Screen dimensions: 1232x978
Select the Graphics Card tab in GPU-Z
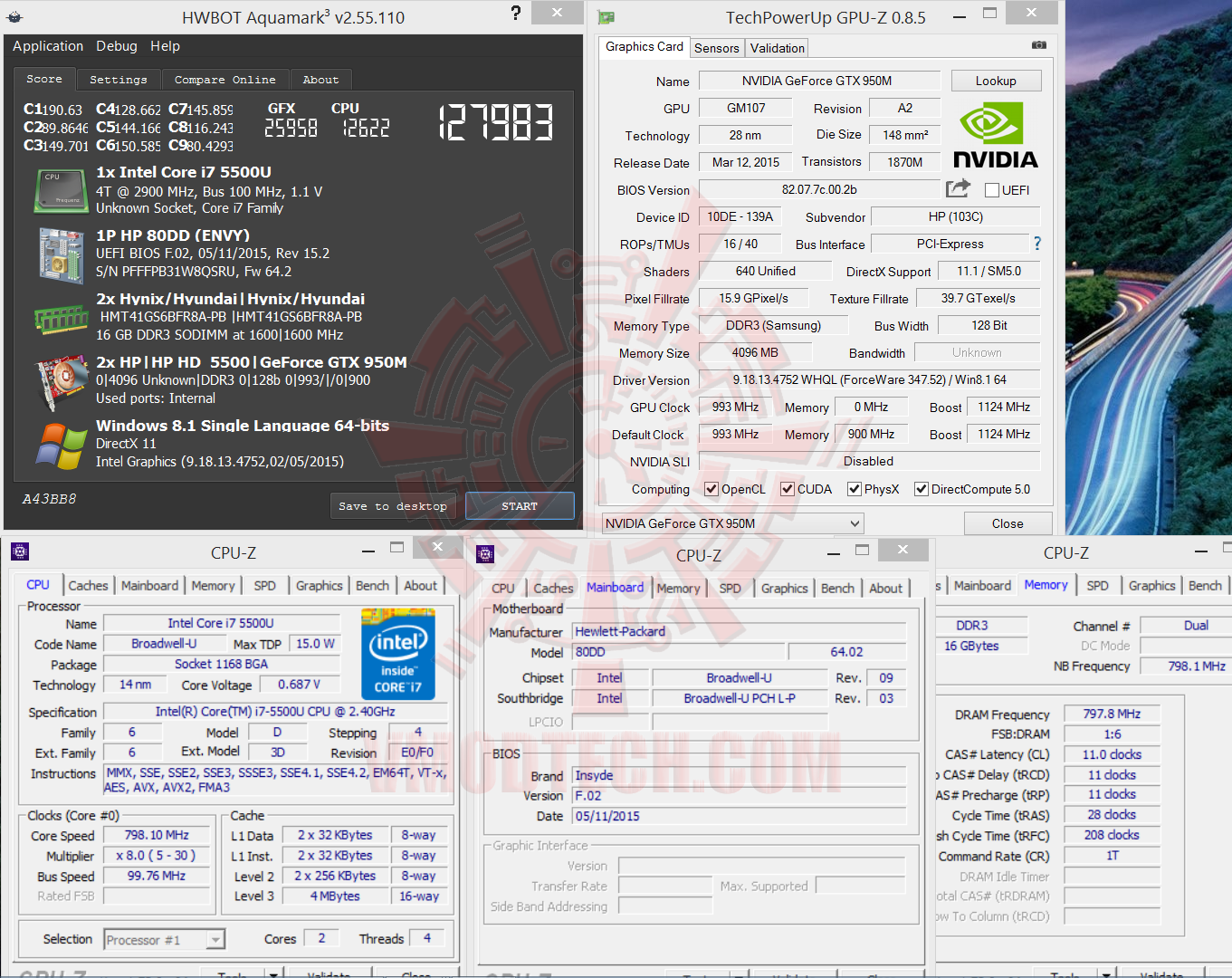tap(645, 46)
